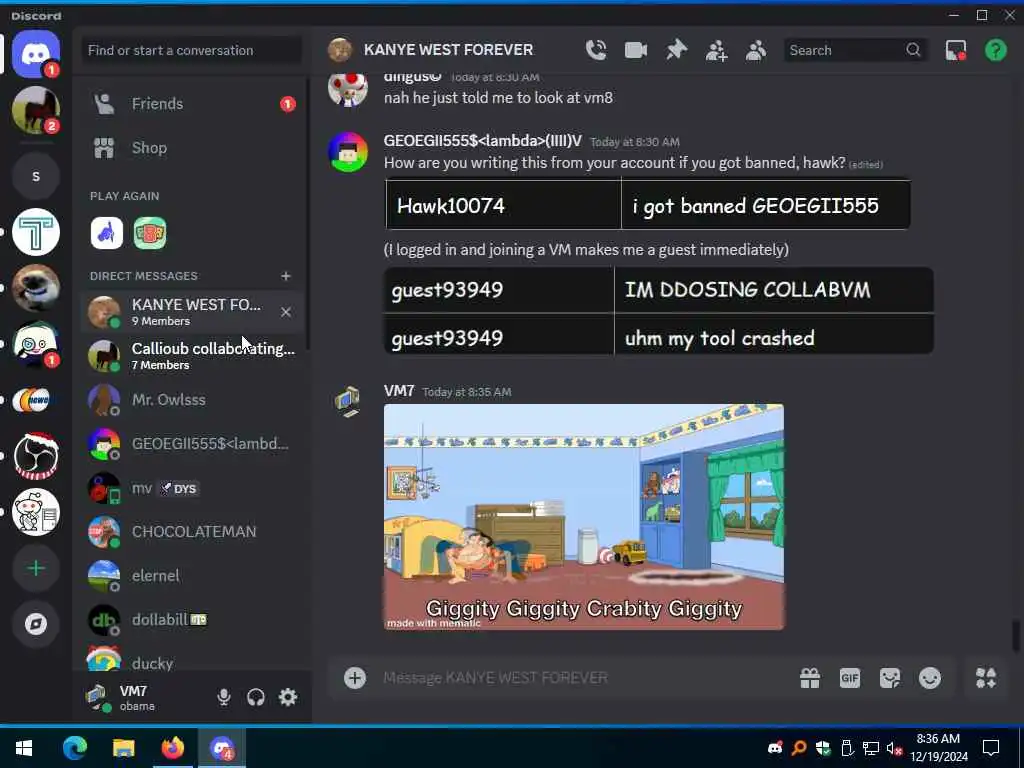
Task: Open the OBS Santa hat server
Action: [36, 455]
